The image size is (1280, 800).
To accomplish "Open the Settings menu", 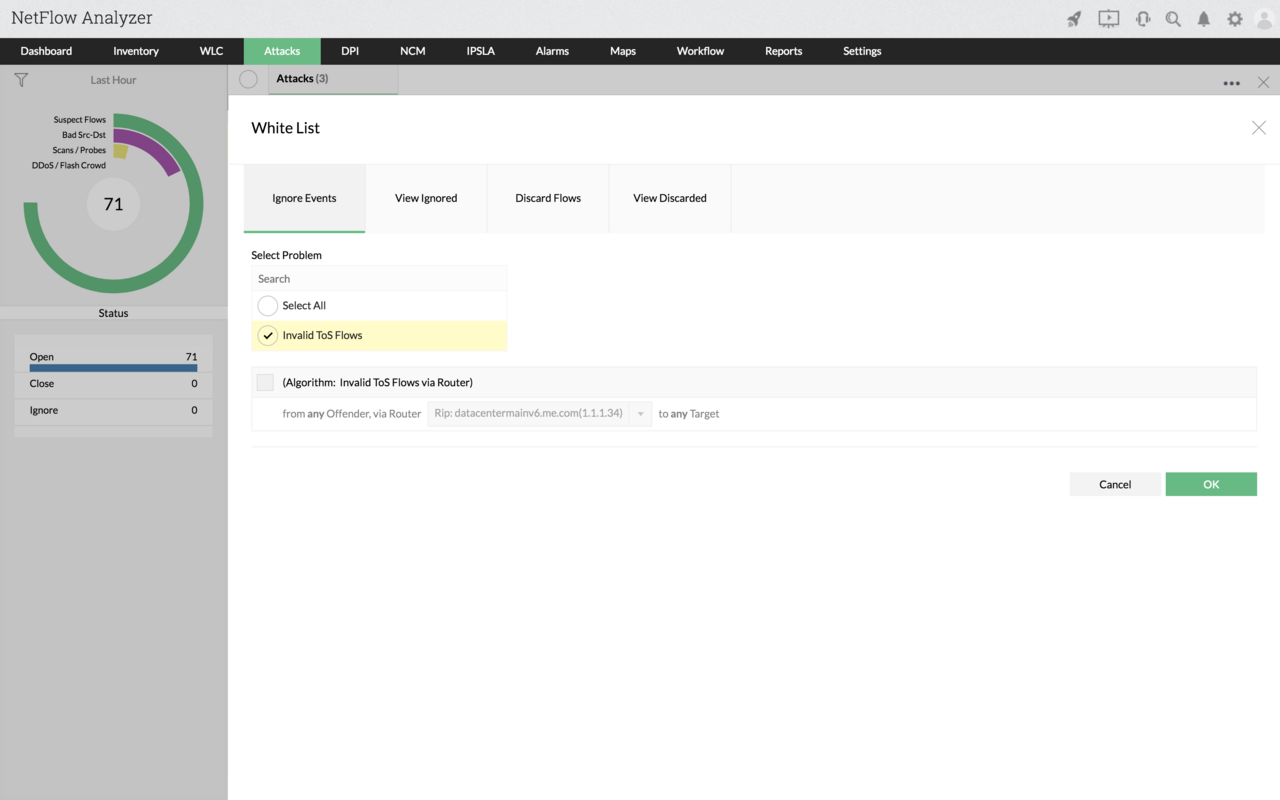I will pos(862,51).
